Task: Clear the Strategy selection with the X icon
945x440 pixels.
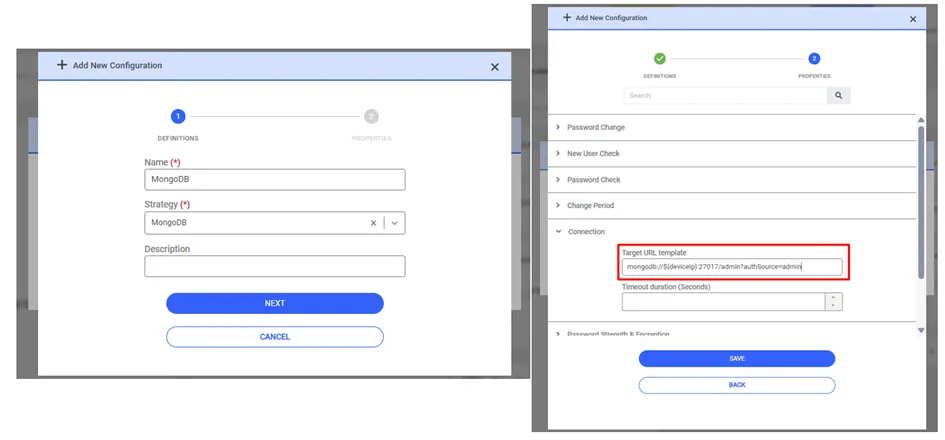Action: coord(373,223)
